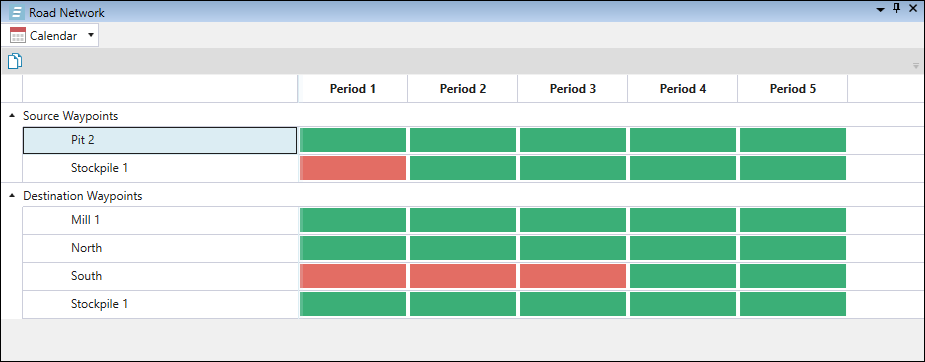Image resolution: width=925 pixels, height=362 pixels.
Task: Toggle North availability in Period 5
Action: (793, 248)
